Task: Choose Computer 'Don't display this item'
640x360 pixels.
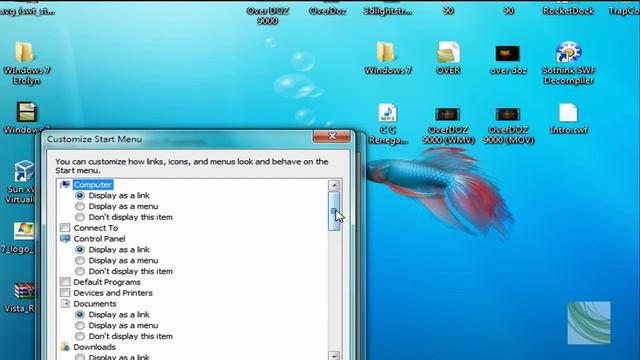Action: tap(80, 217)
